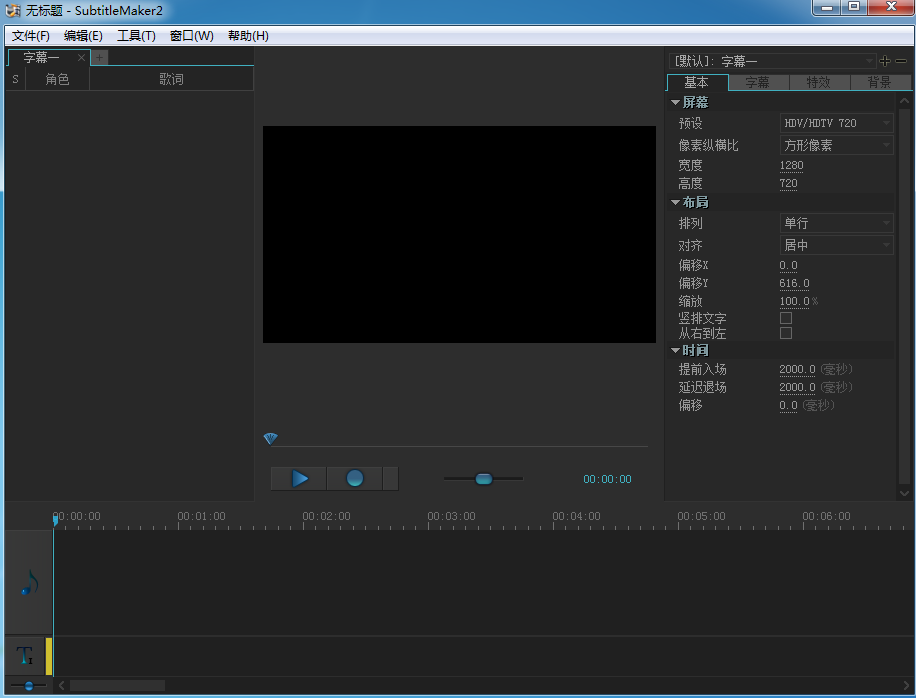Click the 角色 column header
The height and width of the screenshot is (698, 916).
click(57, 79)
